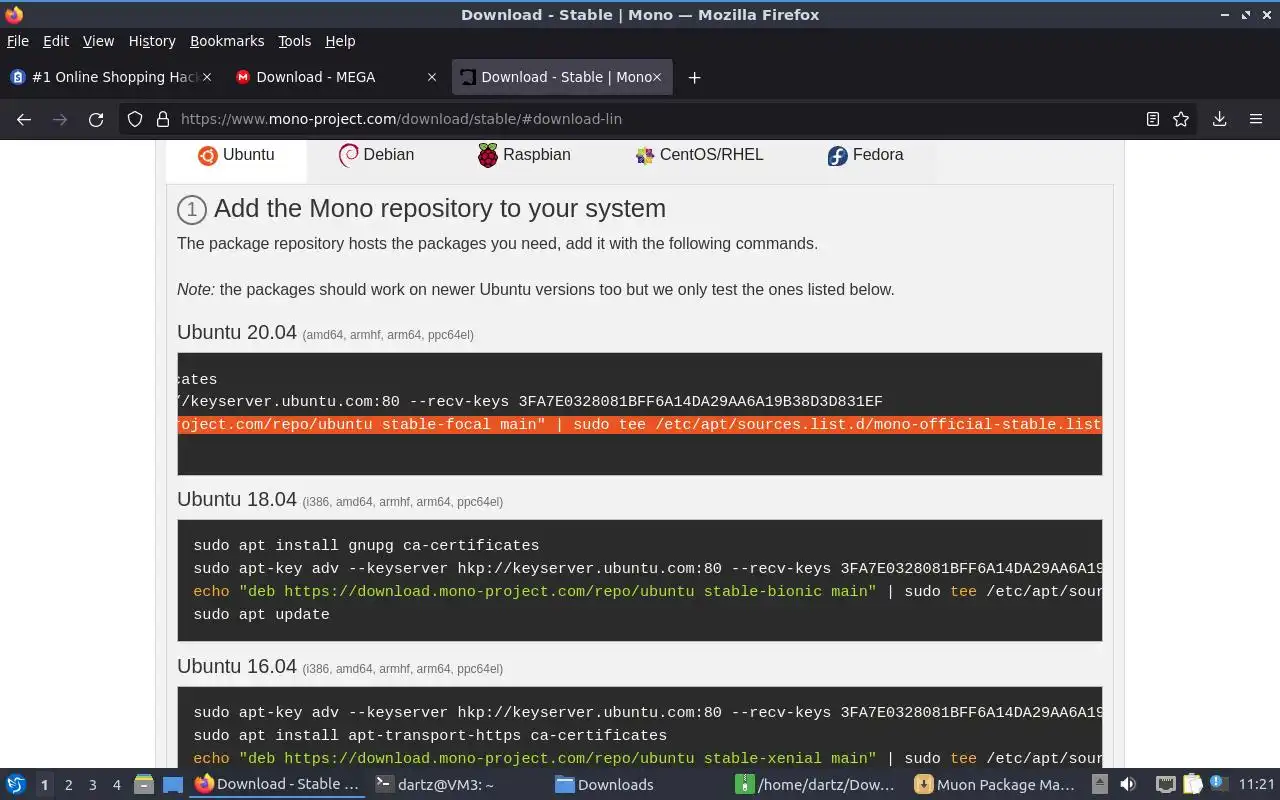The height and width of the screenshot is (800, 1280).
Task: Close the Download - Stable Mono tab
Action: [657, 77]
